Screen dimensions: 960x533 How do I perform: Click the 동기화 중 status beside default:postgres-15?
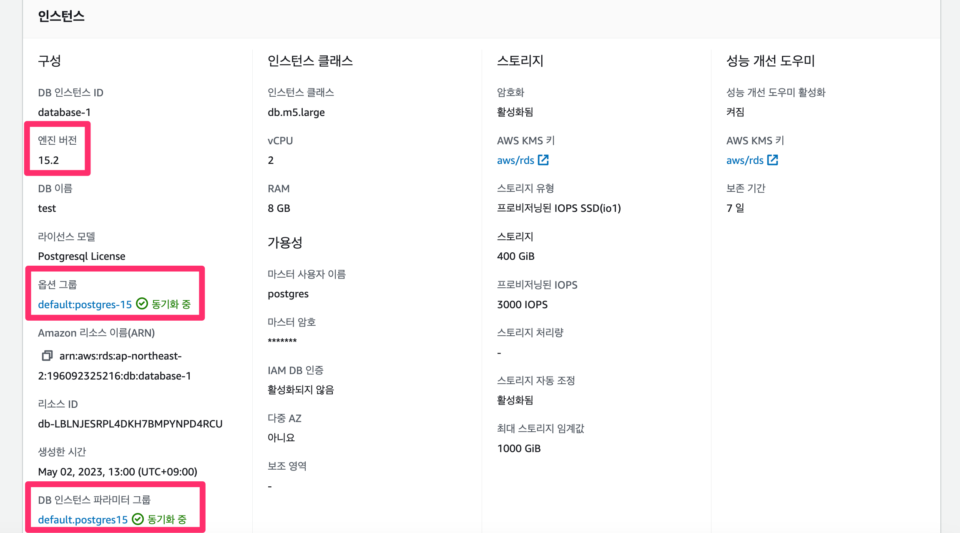point(171,304)
